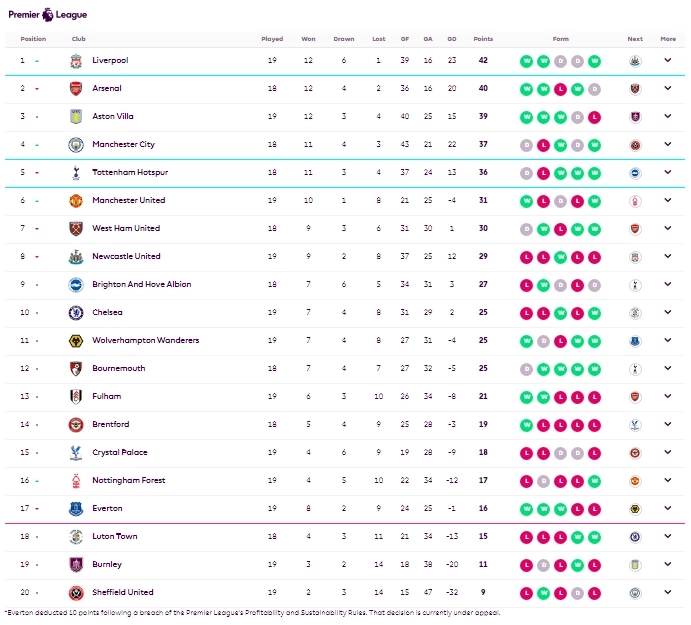
Task: Click the Tottenham Hotspur crest icon
Action: pyautogui.click(x=76, y=173)
